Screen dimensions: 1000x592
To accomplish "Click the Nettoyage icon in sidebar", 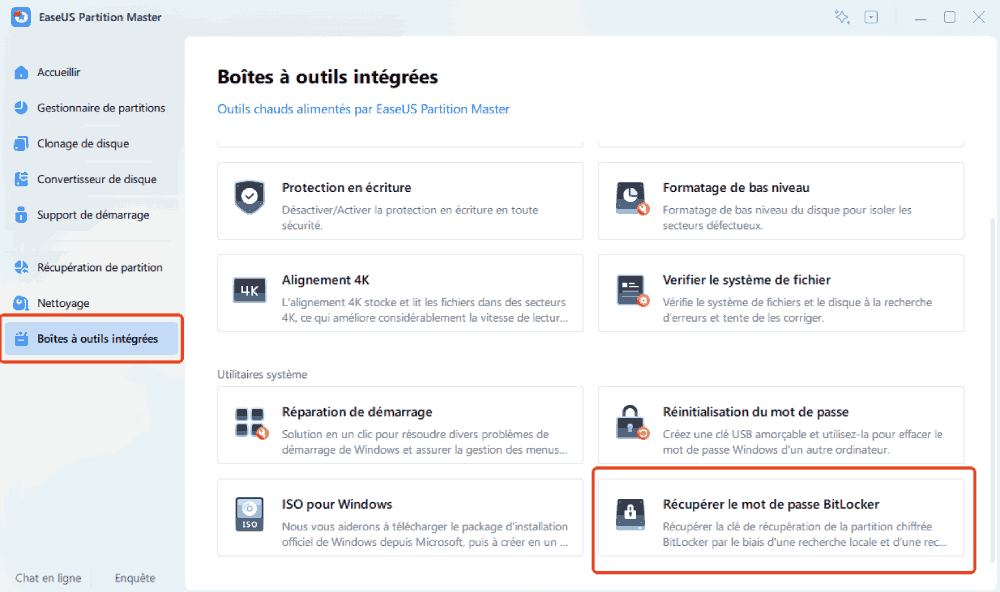I will (x=21, y=303).
